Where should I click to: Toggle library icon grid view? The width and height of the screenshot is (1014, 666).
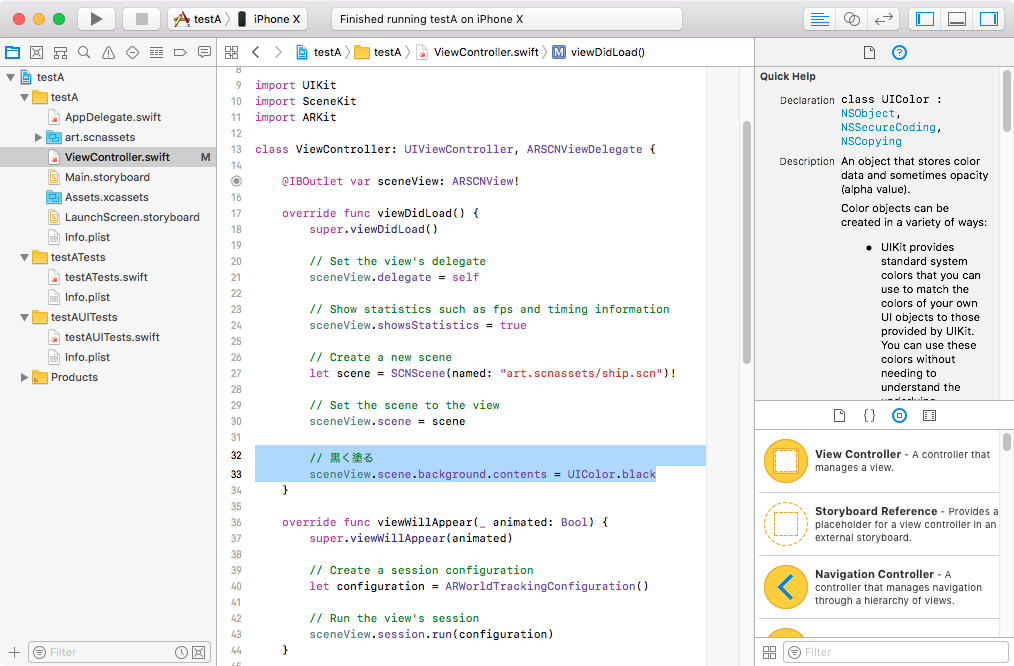770,652
